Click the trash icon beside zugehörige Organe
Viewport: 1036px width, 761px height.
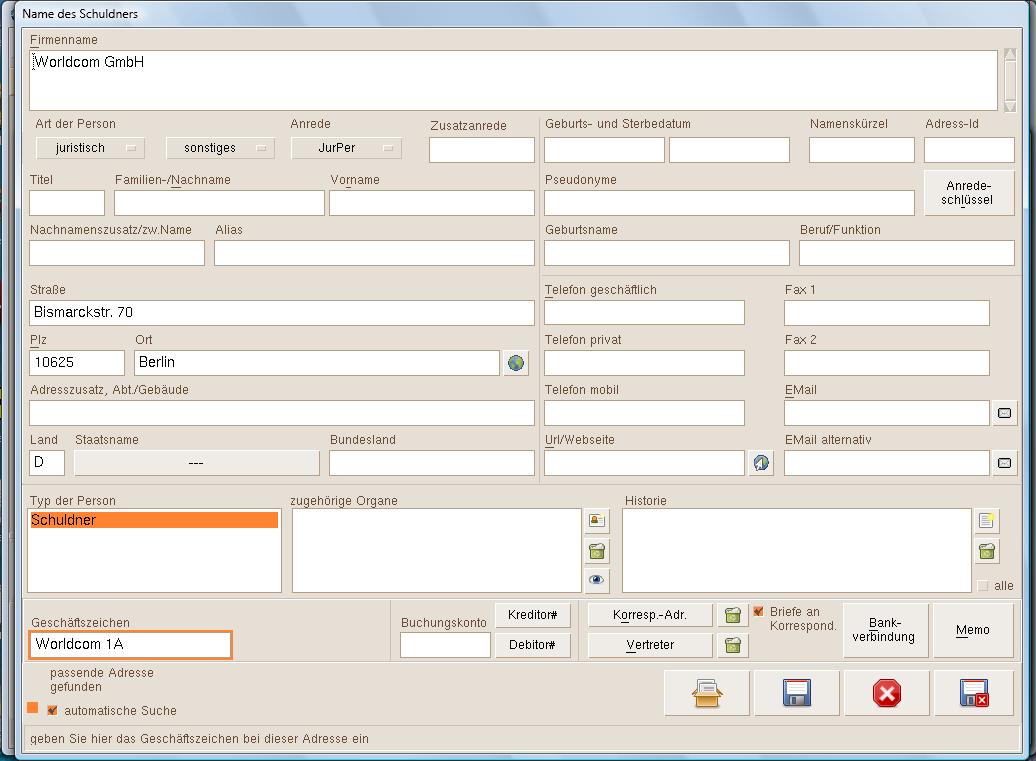pyautogui.click(x=597, y=550)
